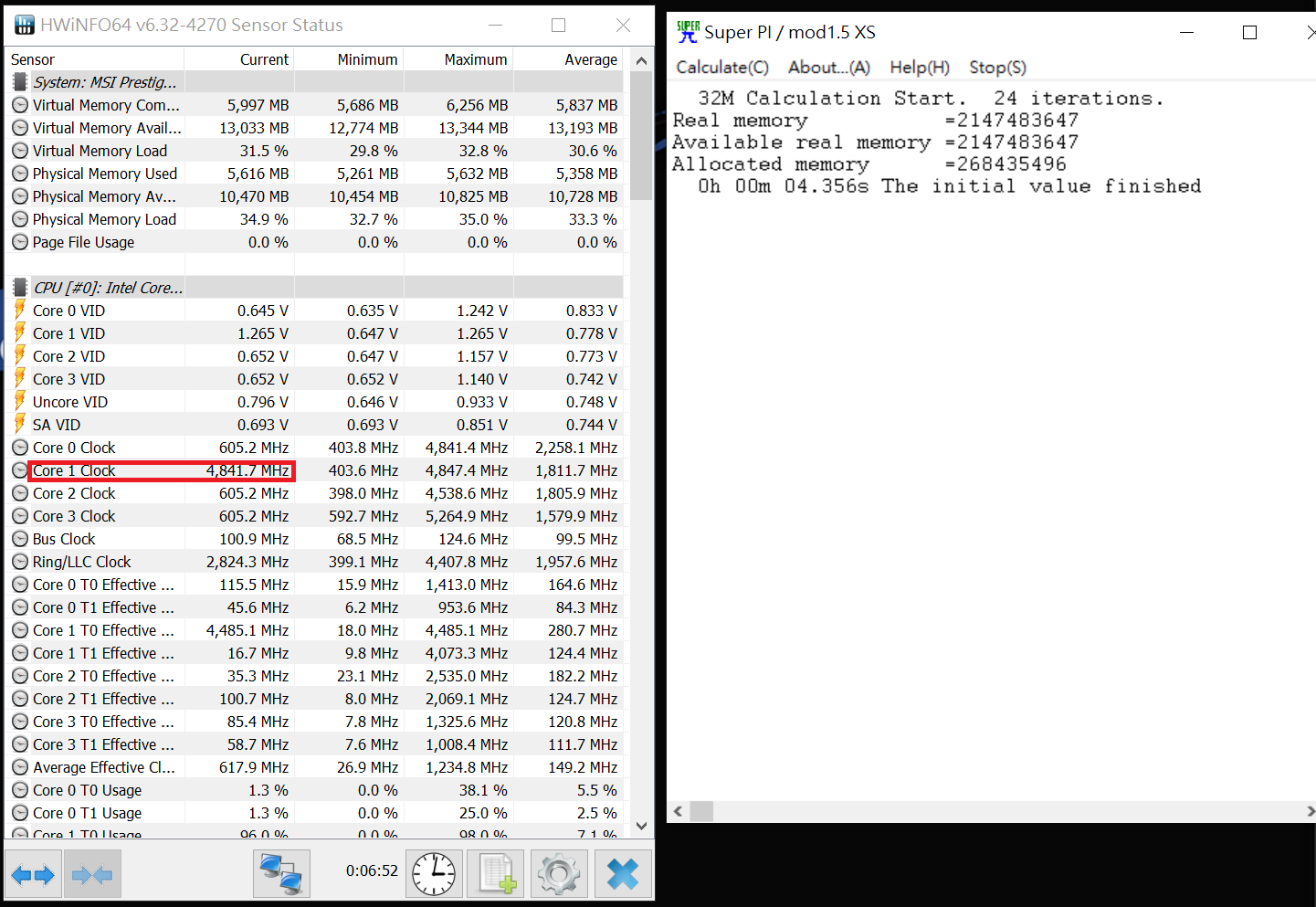The image size is (1316, 907).
Task: Click the lightning icon beside Uncore VID
Action: (20, 401)
